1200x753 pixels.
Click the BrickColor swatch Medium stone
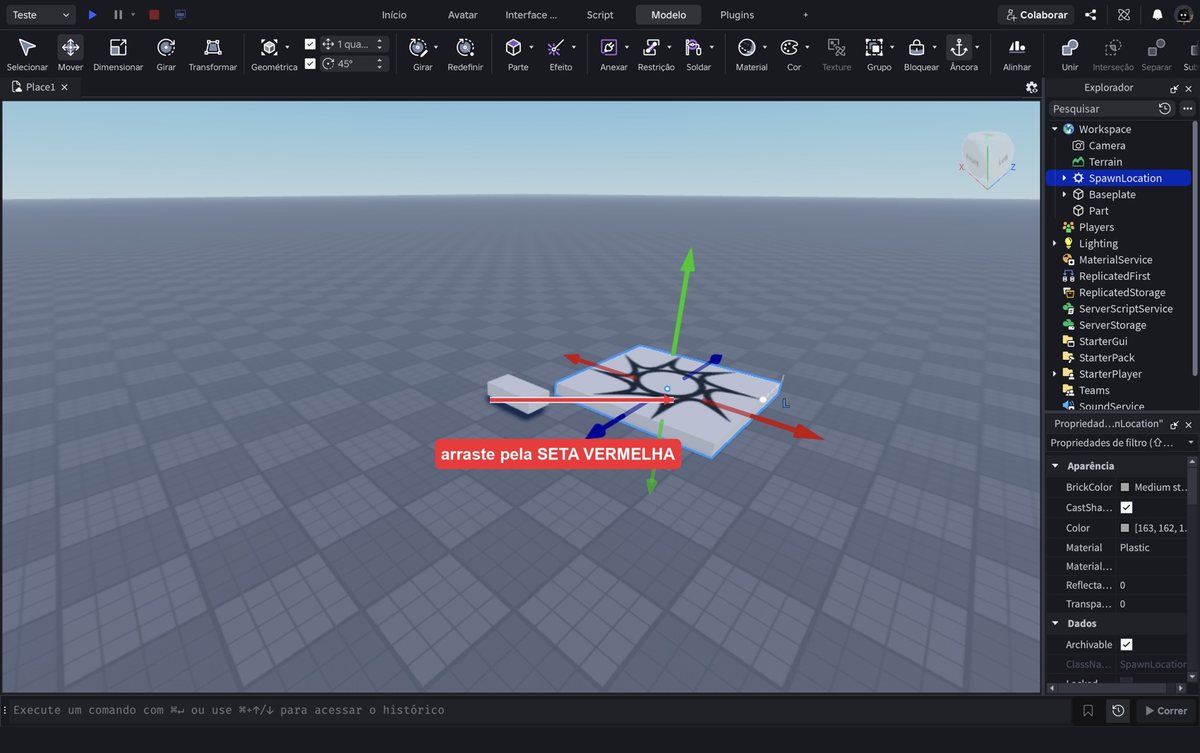1125,487
